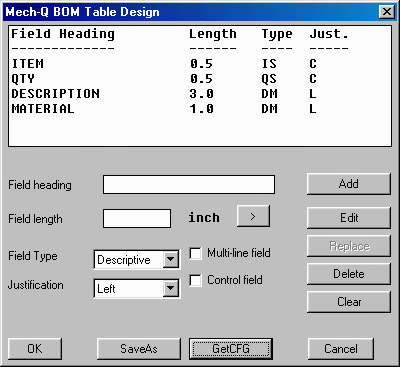Click the IS type code for ITEM
The height and width of the screenshot is (367, 400).
coord(269,63)
